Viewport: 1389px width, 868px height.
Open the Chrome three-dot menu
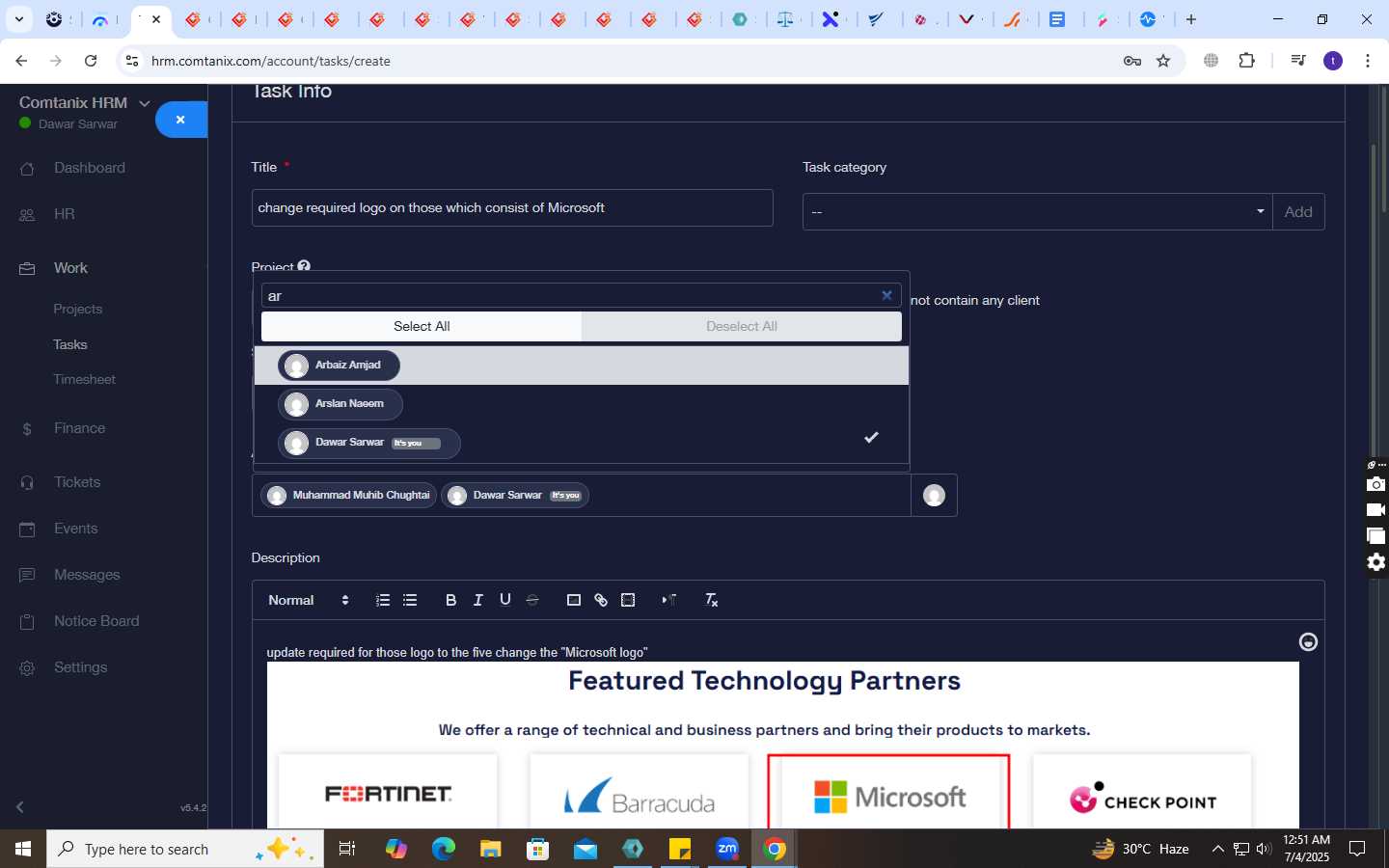[1368, 61]
